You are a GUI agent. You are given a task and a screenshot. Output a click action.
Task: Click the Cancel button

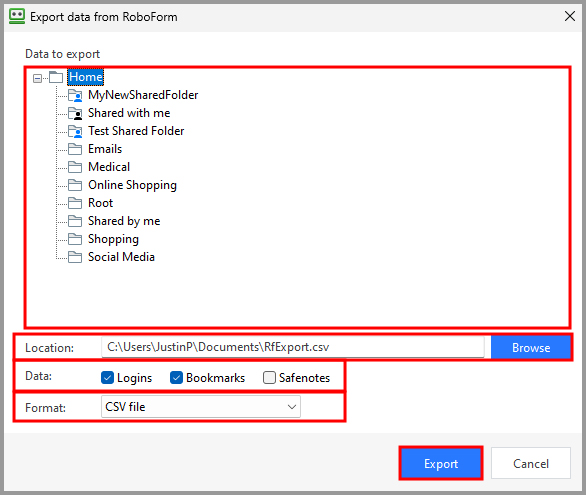(x=531, y=463)
